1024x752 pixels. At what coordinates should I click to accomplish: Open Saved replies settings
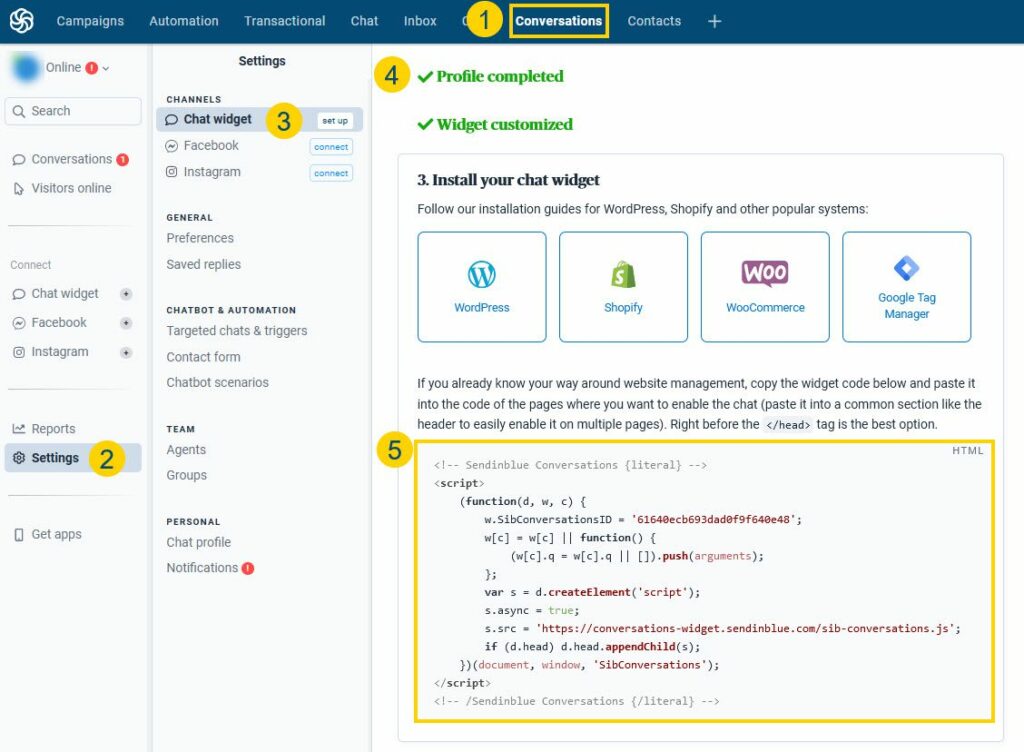click(204, 264)
